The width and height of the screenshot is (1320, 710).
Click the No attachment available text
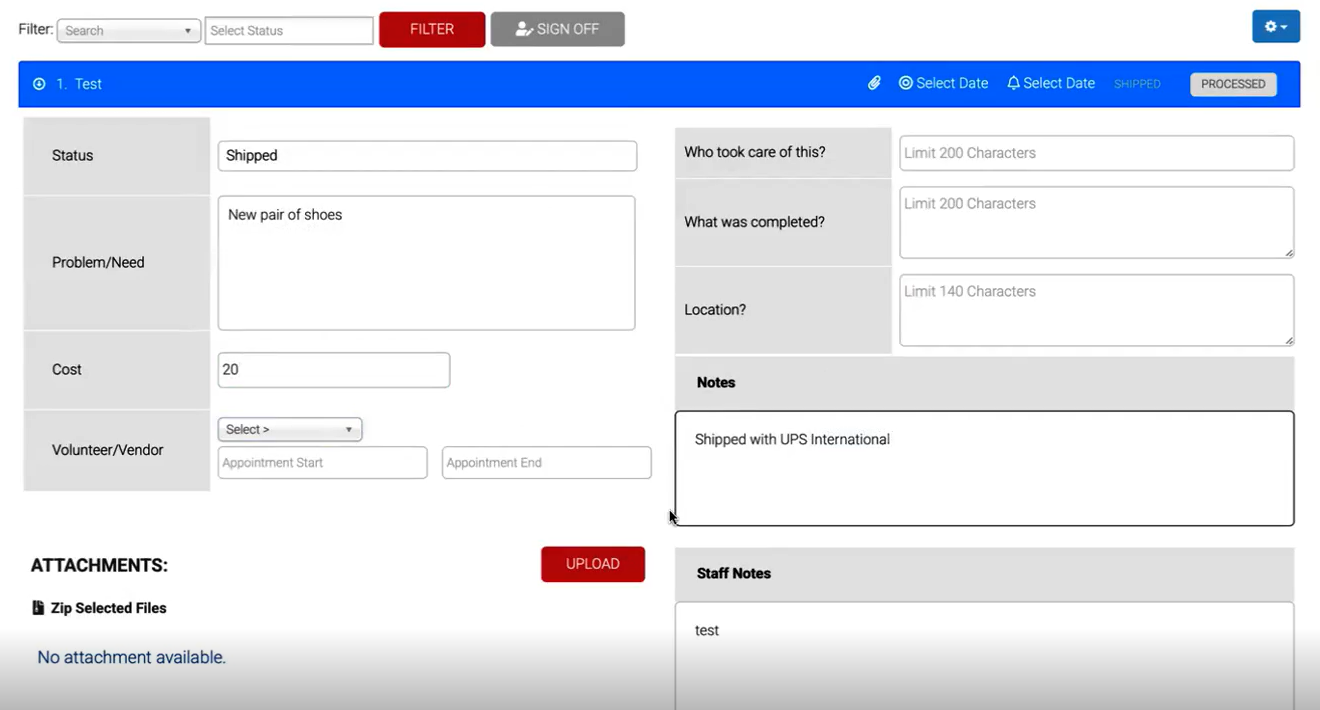131,657
